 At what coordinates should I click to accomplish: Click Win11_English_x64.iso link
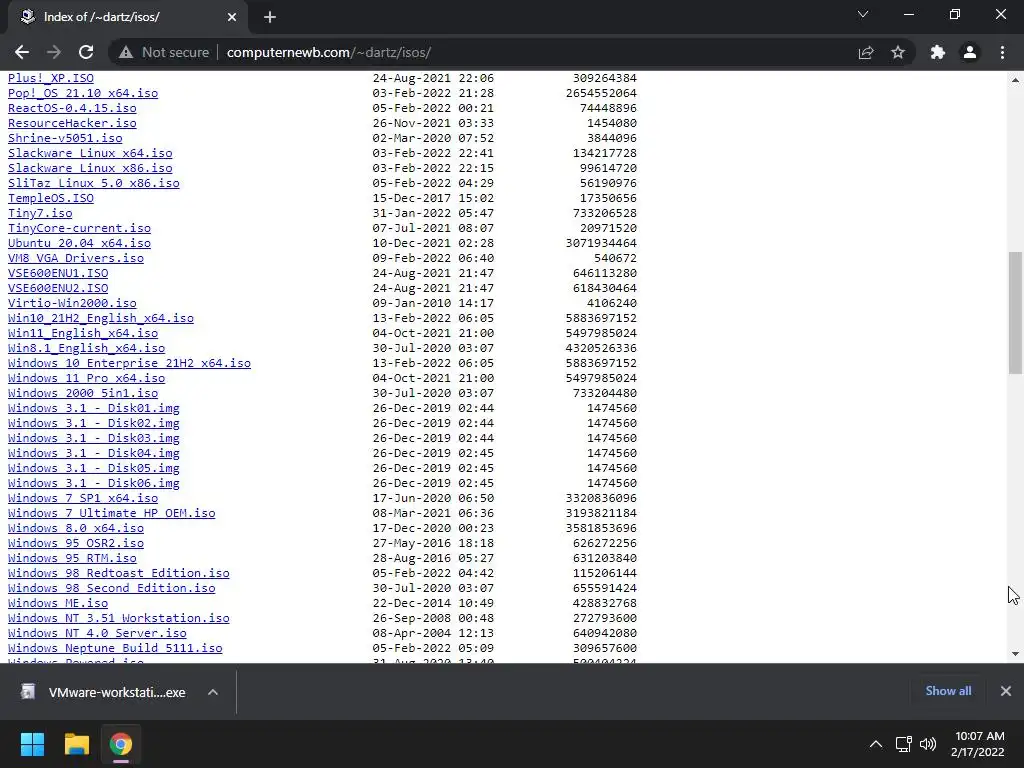tap(83, 333)
